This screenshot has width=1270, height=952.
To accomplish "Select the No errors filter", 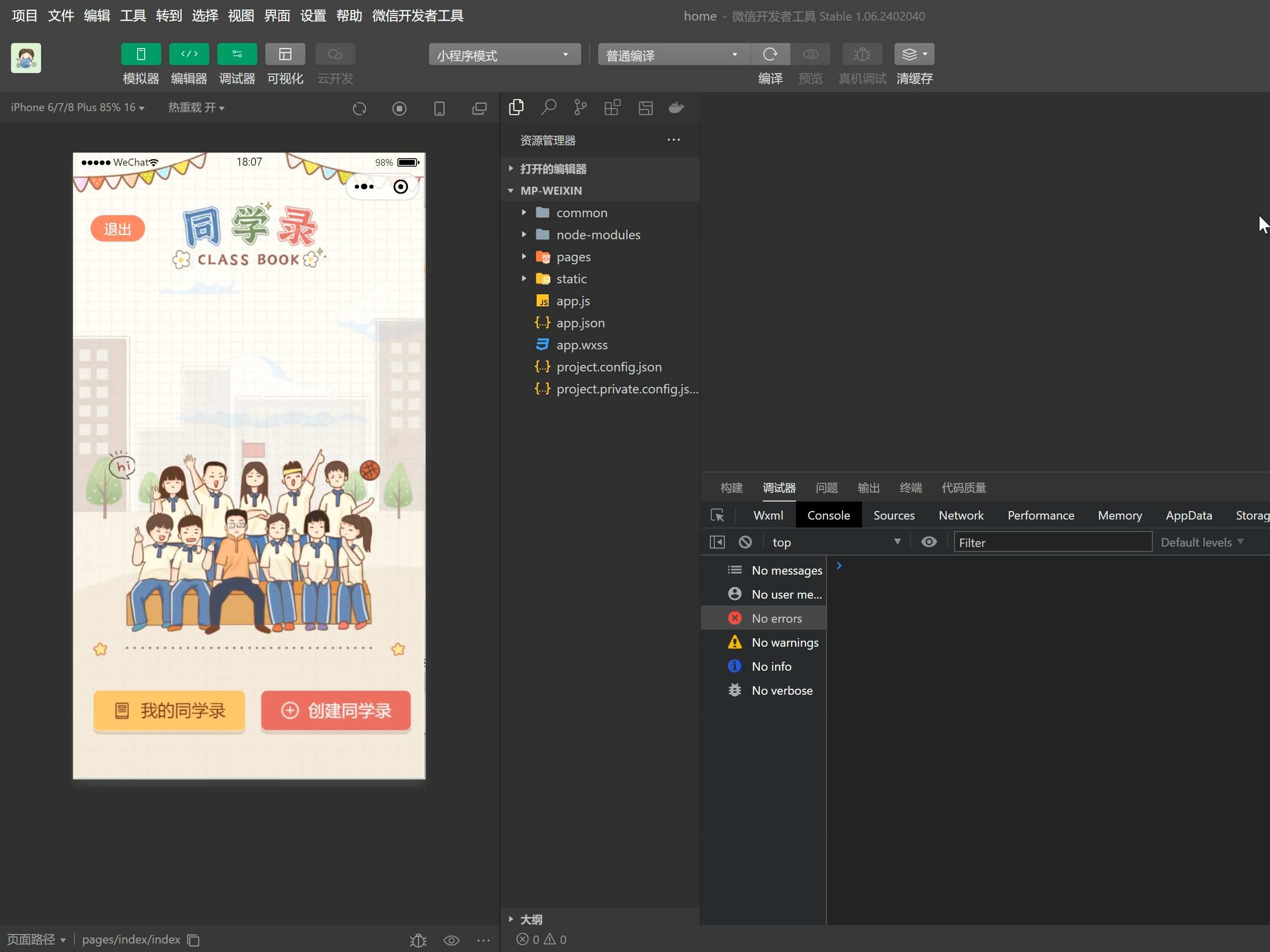I will pyautogui.click(x=763, y=618).
